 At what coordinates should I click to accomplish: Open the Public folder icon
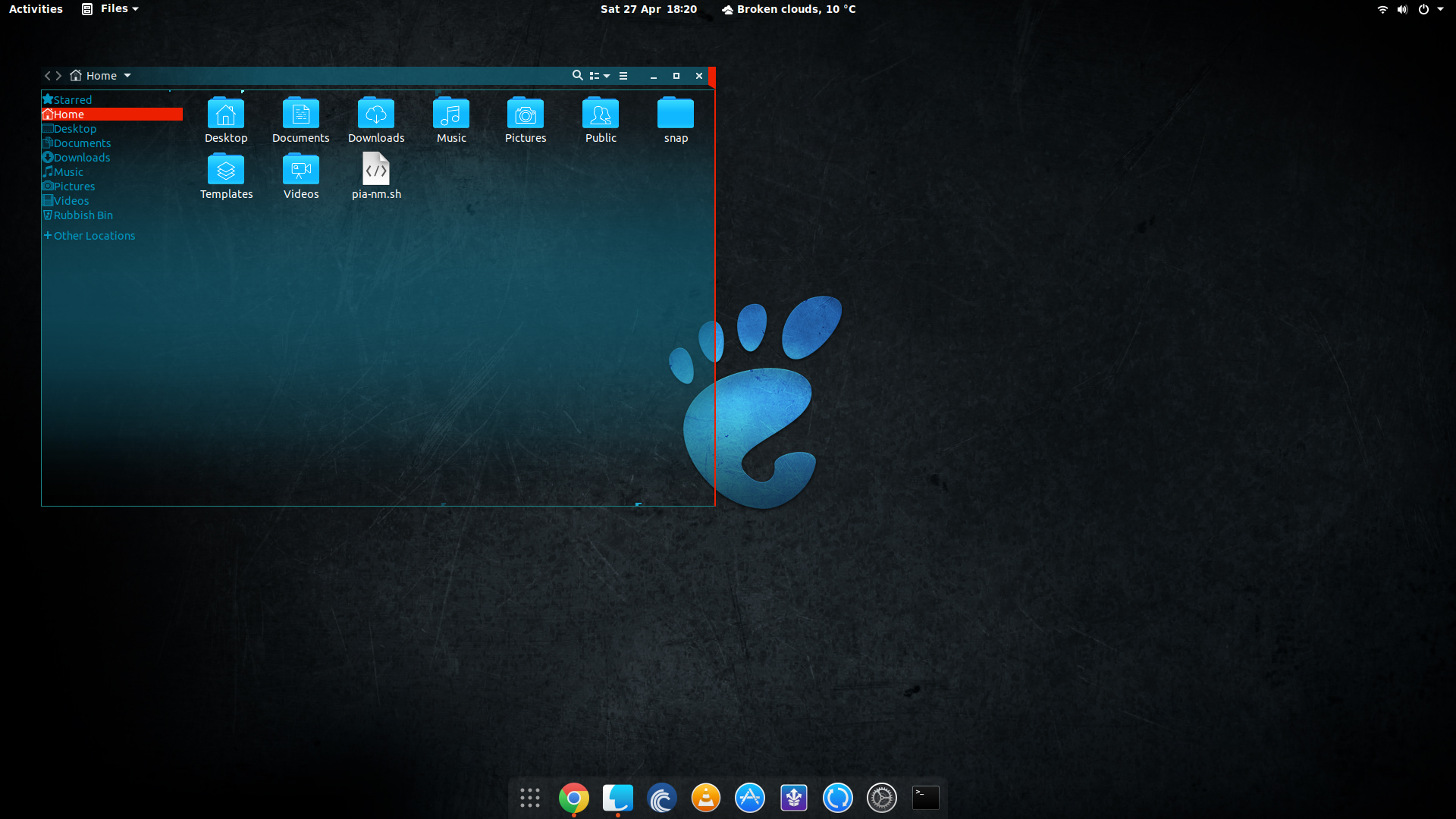coord(601,114)
